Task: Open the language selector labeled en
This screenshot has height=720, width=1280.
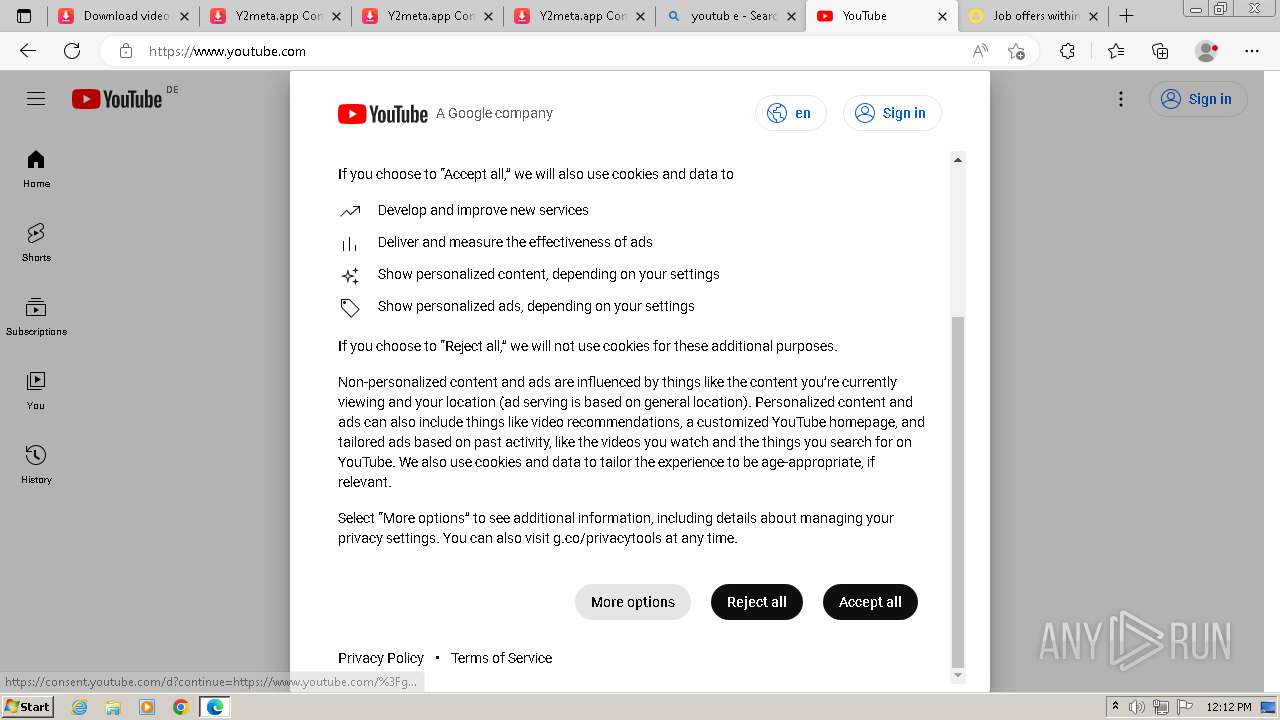Action: coord(791,113)
